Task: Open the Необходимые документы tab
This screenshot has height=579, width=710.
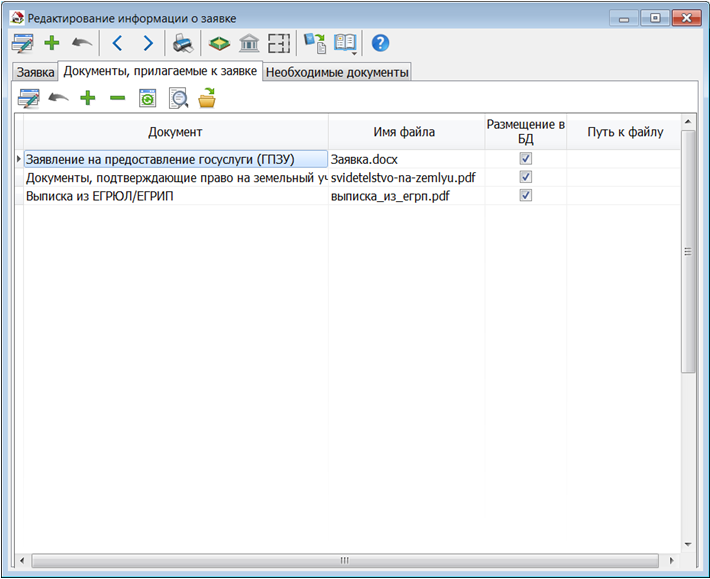Action: [x=337, y=73]
